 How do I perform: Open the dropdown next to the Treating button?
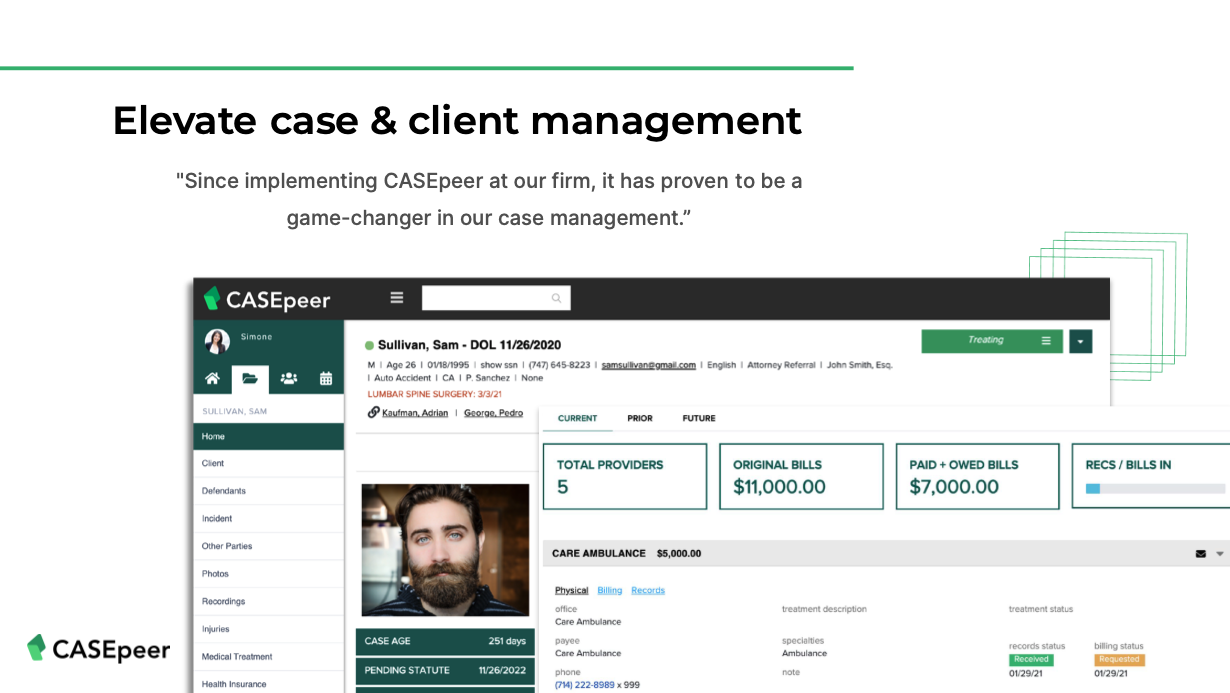(x=1080, y=341)
